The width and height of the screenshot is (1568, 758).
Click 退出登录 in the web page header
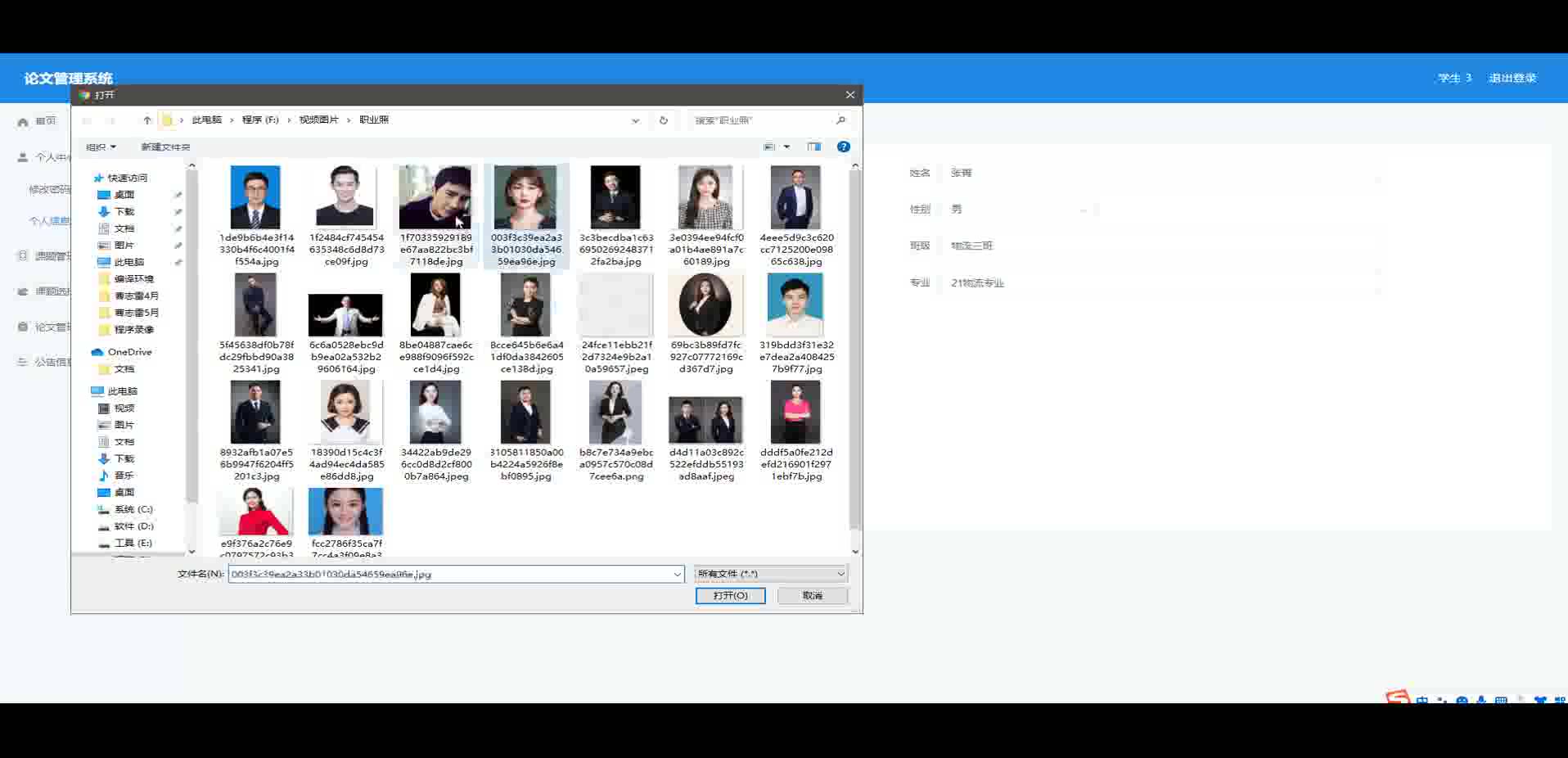click(x=1512, y=78)
